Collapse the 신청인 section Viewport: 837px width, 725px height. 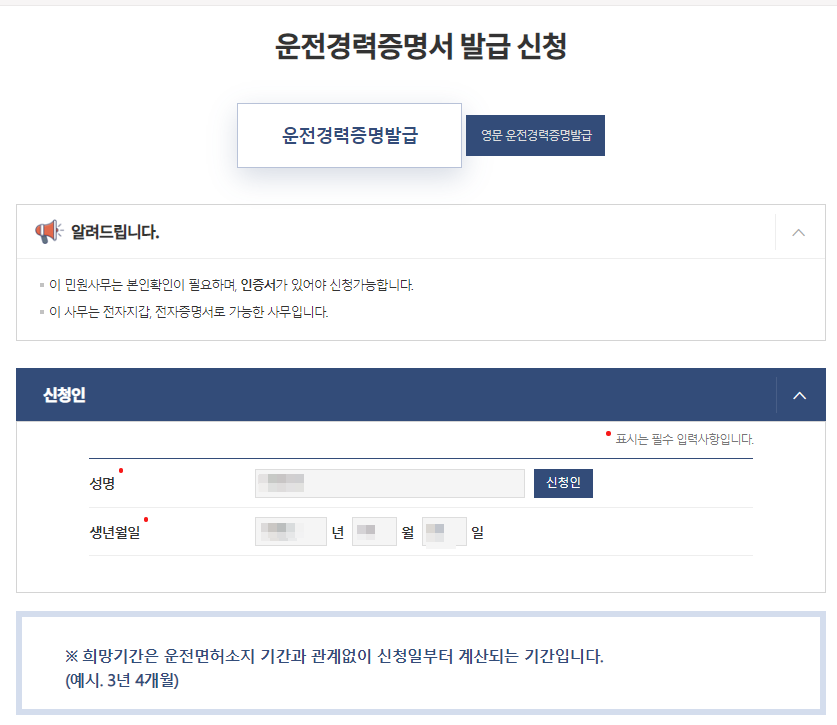[x=799, y=395]
